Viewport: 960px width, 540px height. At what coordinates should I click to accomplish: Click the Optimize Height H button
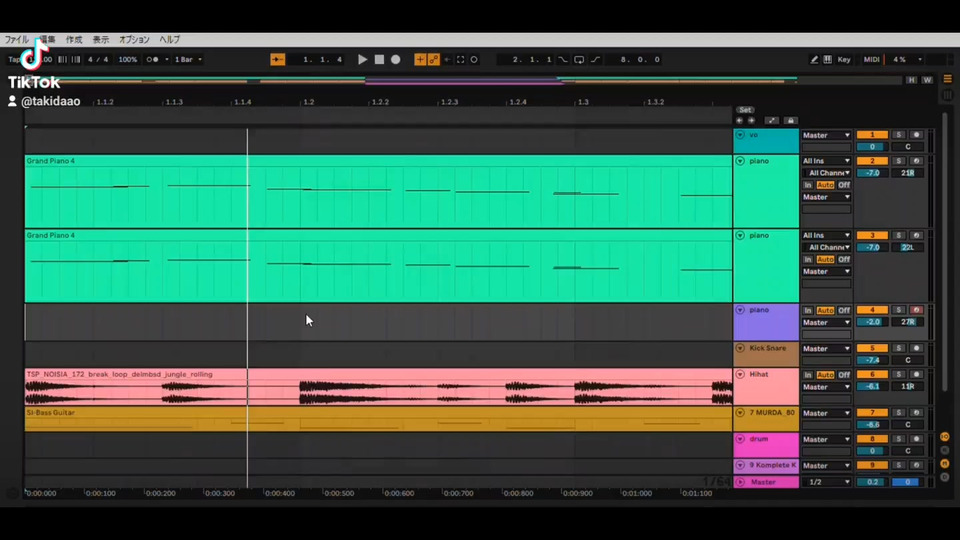tap(912, 80)
